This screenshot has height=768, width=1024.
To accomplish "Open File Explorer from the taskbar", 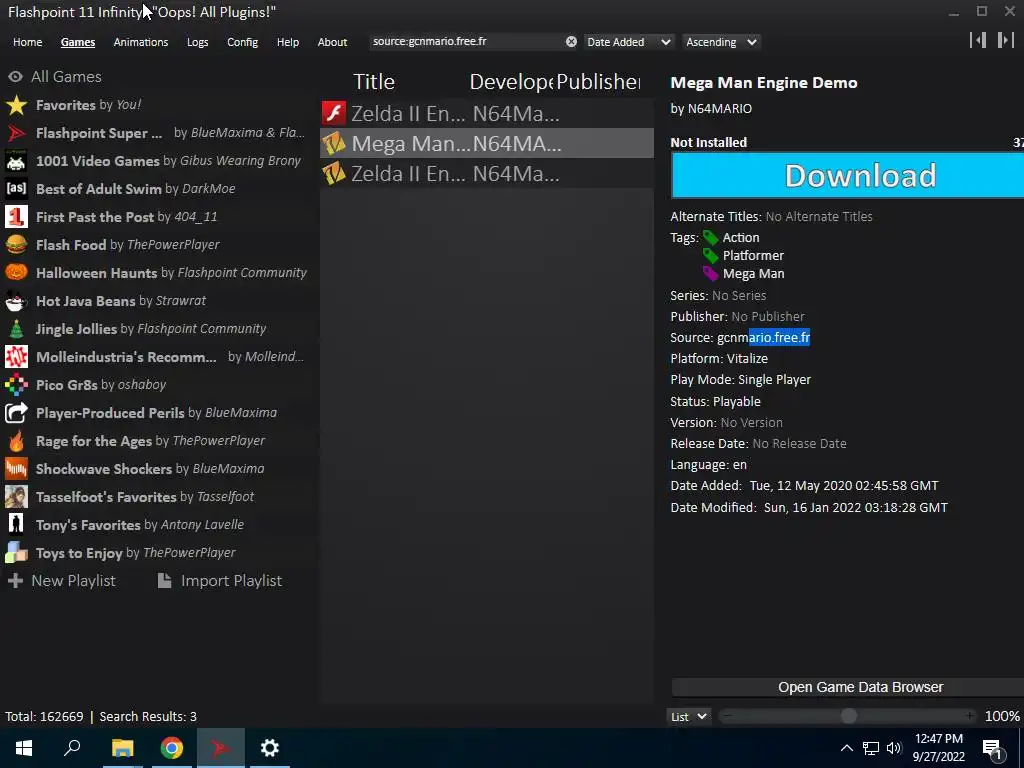I will 122,748.
